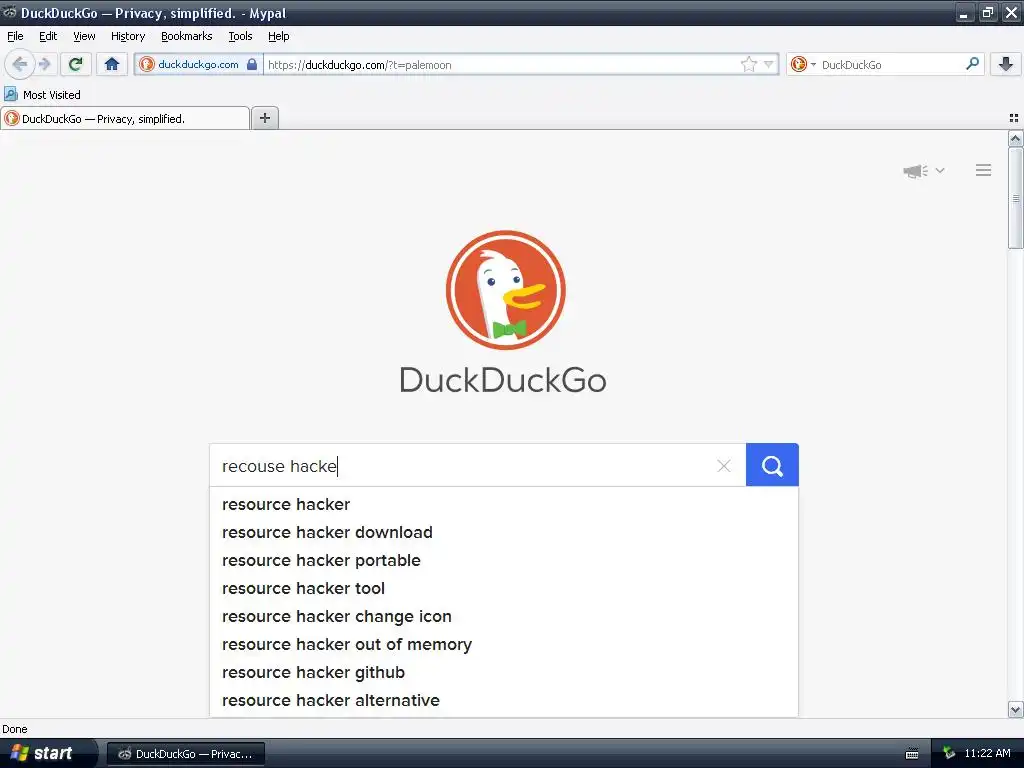Click the on-screen keyboard tray icon
Screen dimensions: 1024x768
912,754
